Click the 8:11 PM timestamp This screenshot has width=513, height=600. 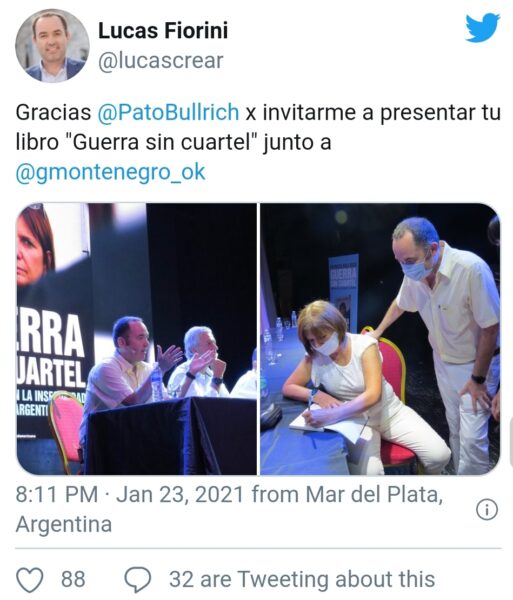pyautogui.click(x=57, y=494)
